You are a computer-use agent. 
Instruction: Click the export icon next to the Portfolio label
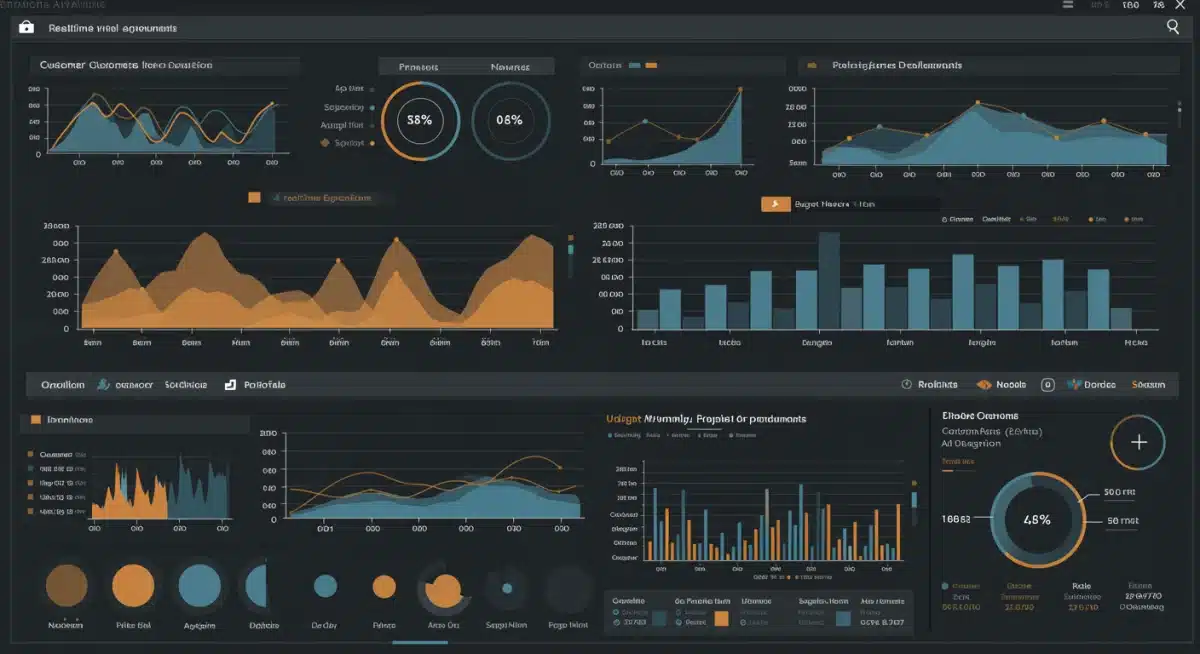(x=230, y=384)
